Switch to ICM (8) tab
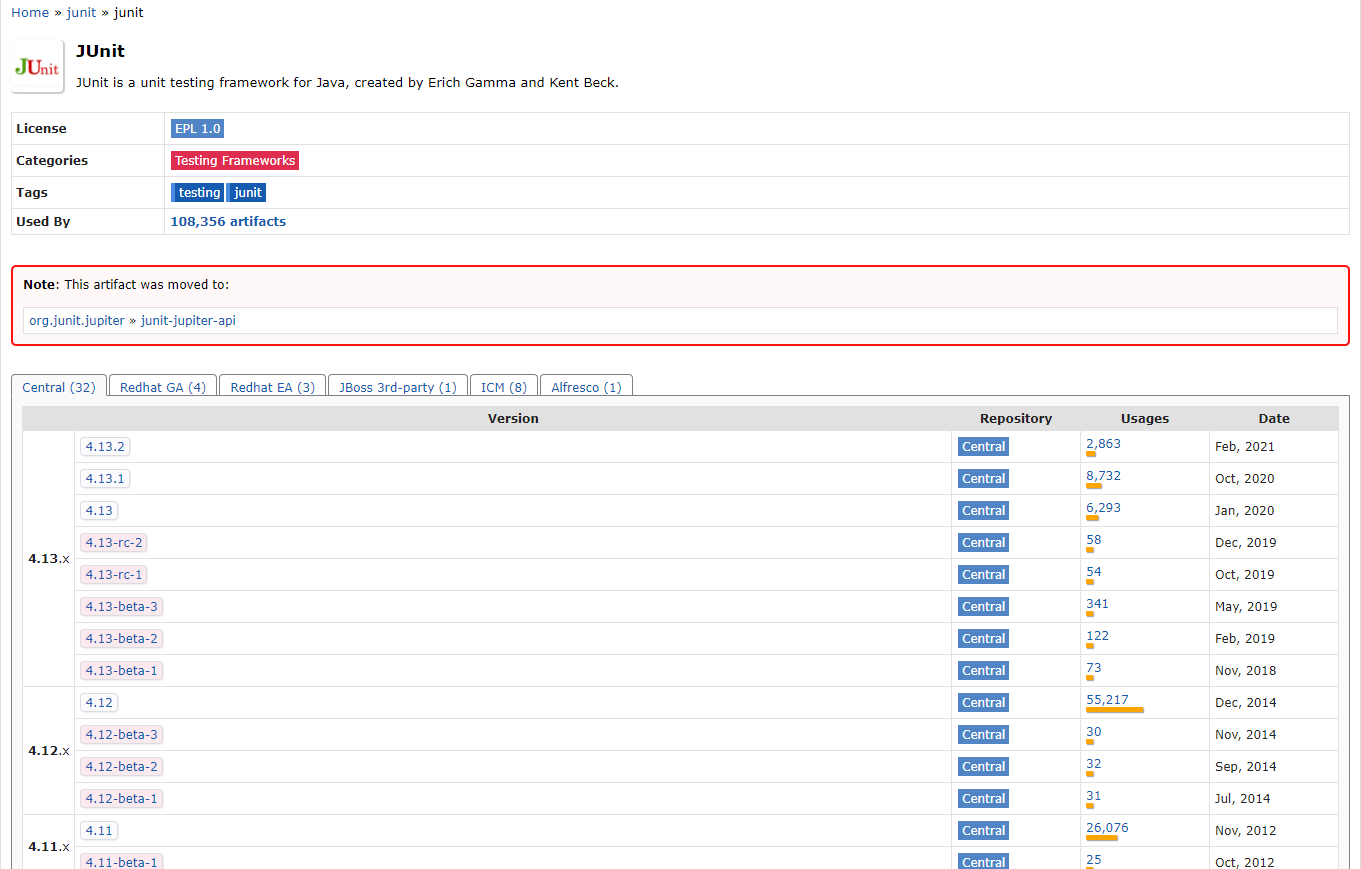Image resolution: width=1361 pixels, height=869 pixels. click(504, 387)
